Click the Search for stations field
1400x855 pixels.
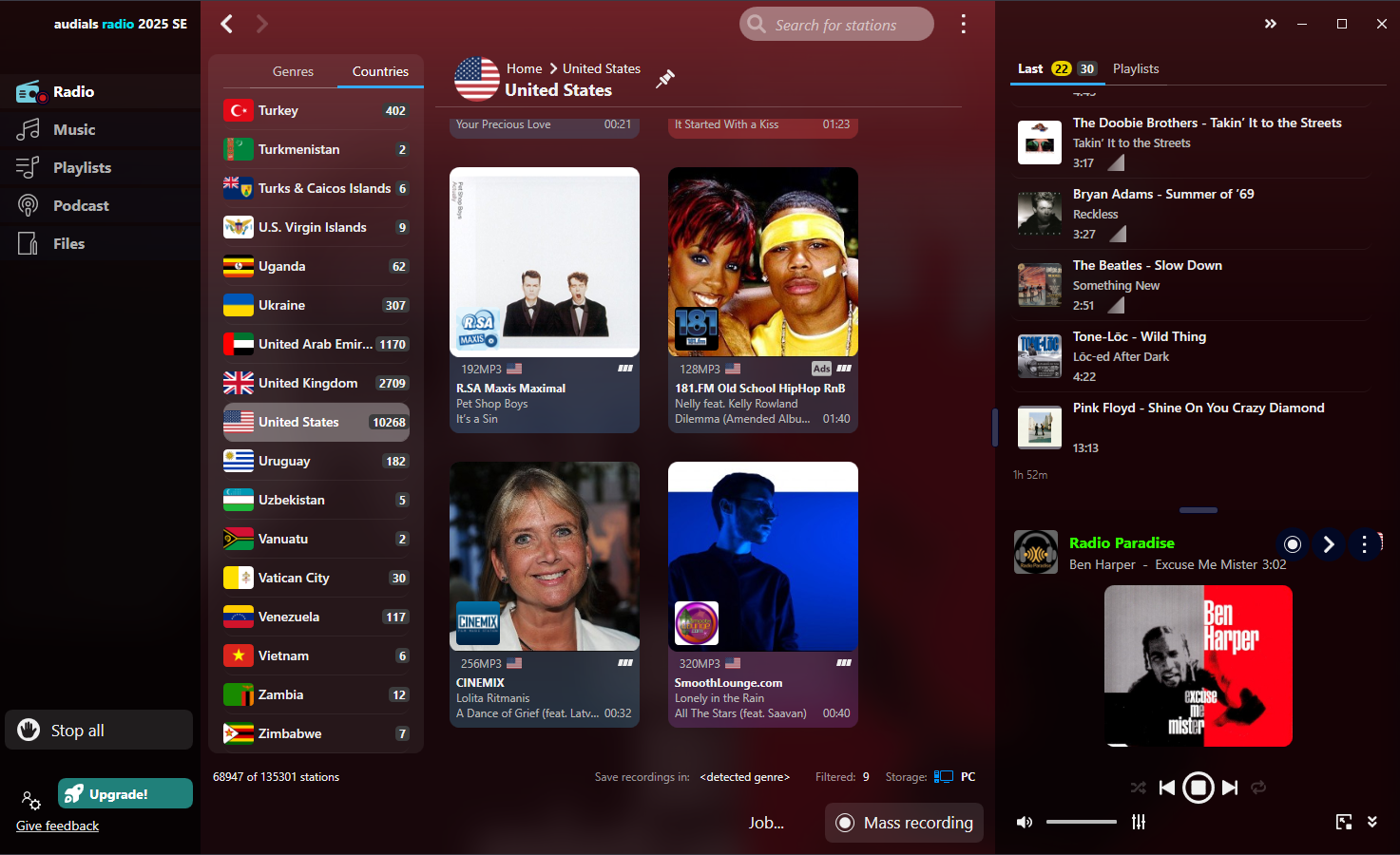(x=836, y=25)
